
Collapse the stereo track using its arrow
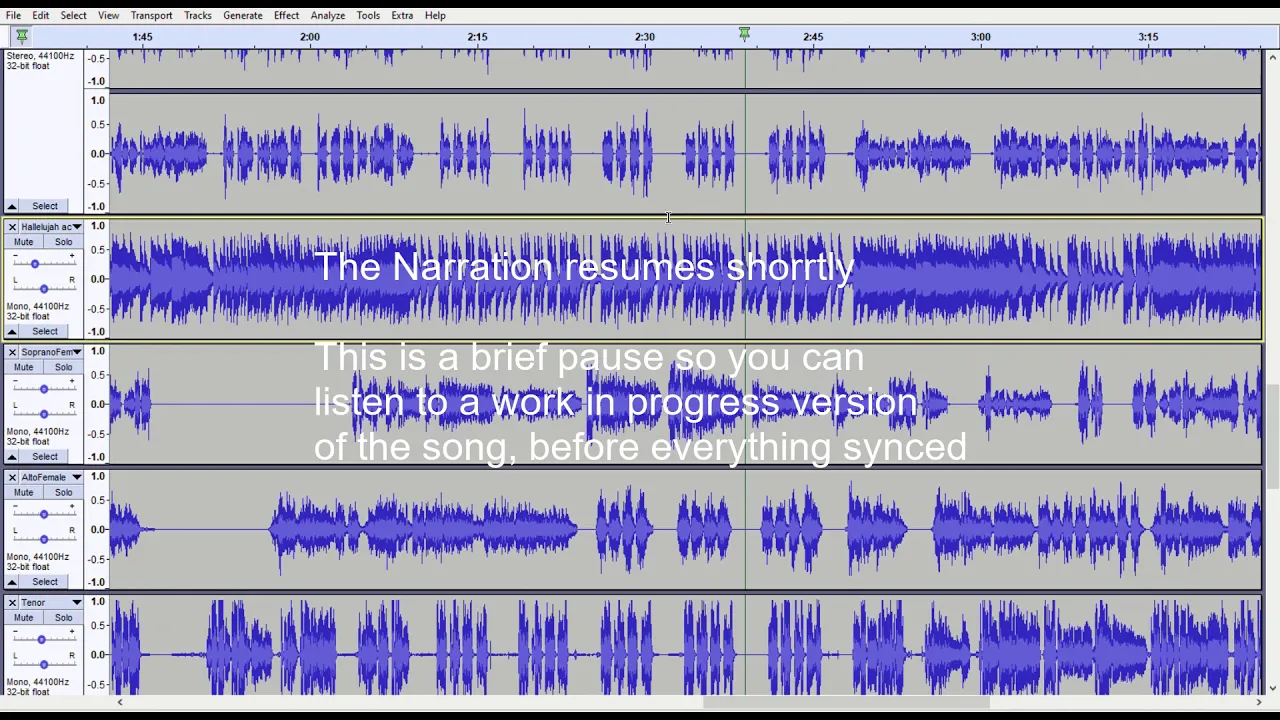tap(13, 206)
